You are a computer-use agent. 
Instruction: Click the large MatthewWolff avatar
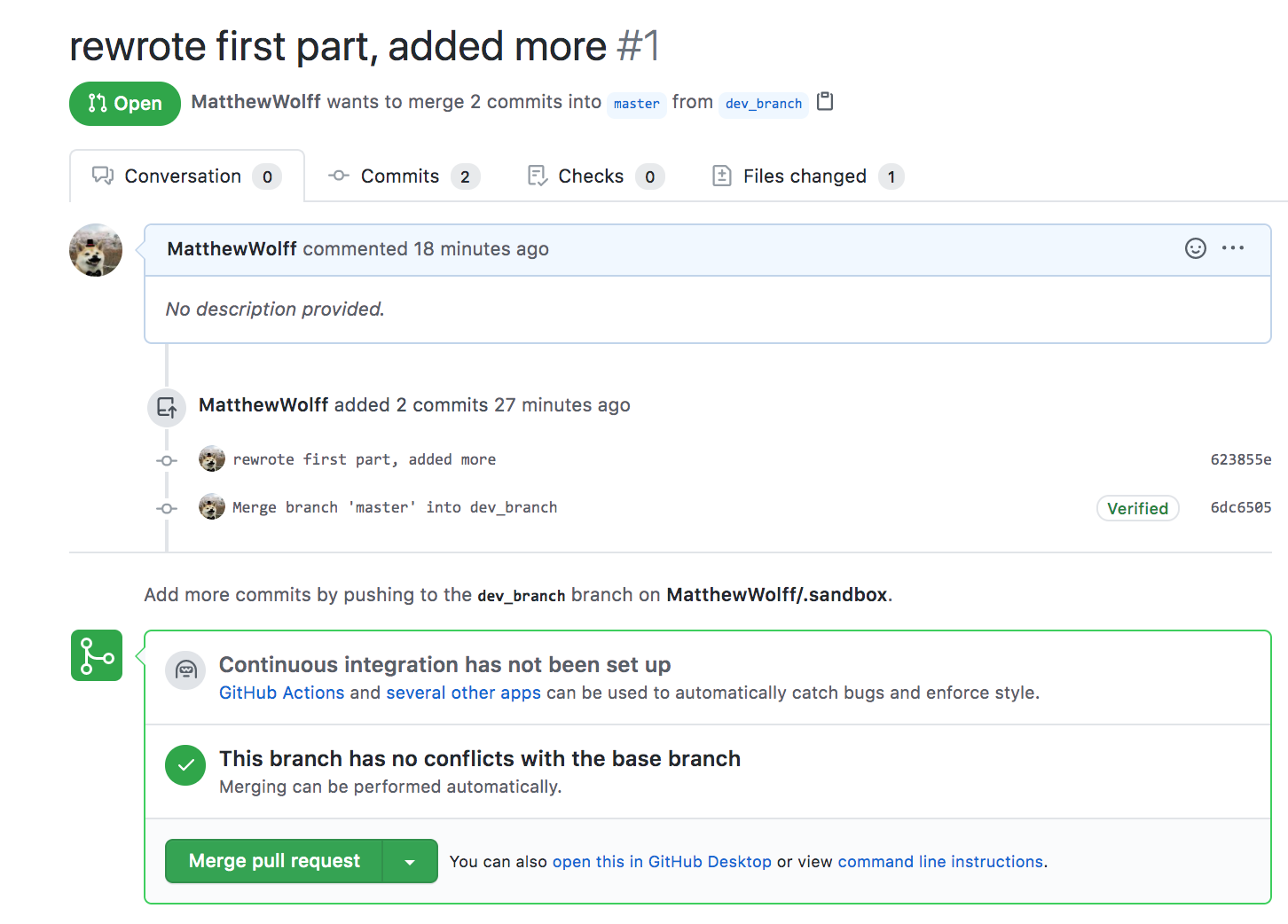tap(96, 250)
